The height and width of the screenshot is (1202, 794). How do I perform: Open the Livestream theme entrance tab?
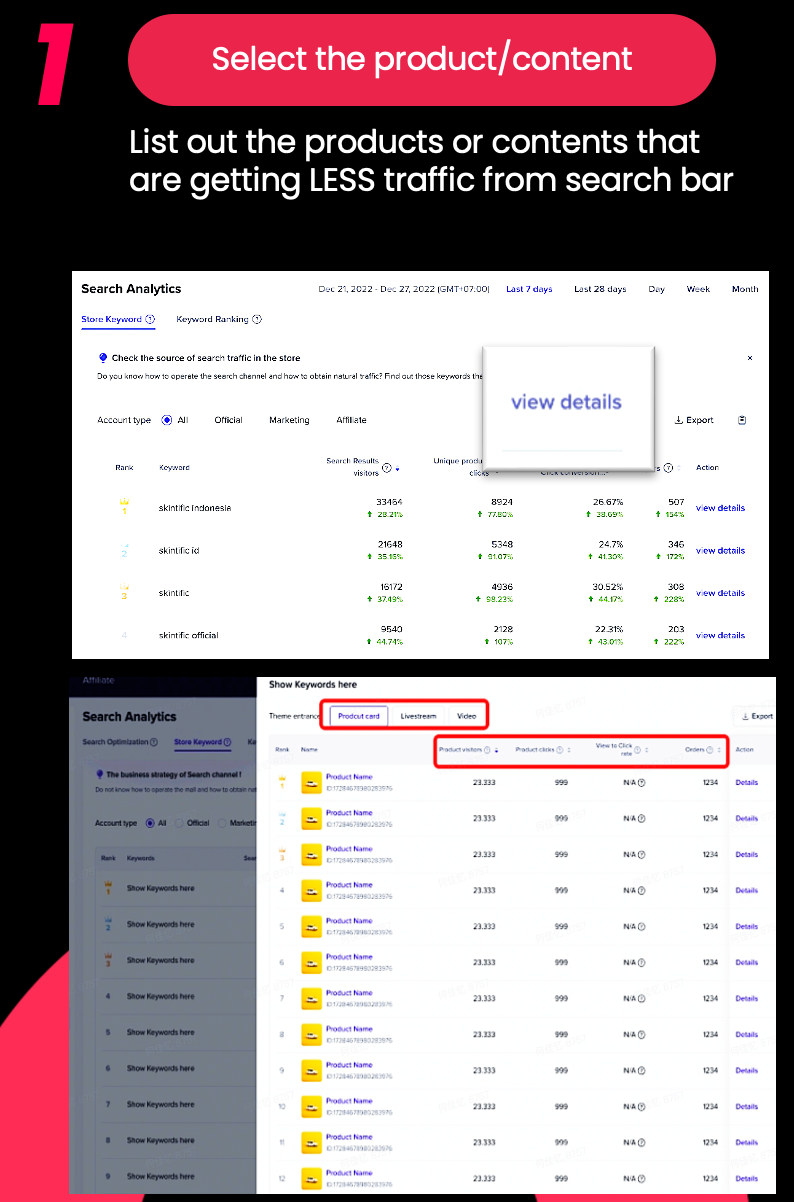418,716
